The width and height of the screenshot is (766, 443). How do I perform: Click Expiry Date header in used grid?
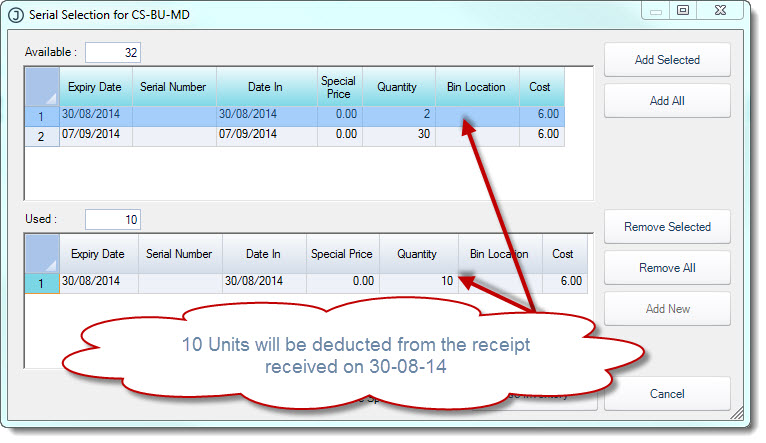click(x=99, y=254)
